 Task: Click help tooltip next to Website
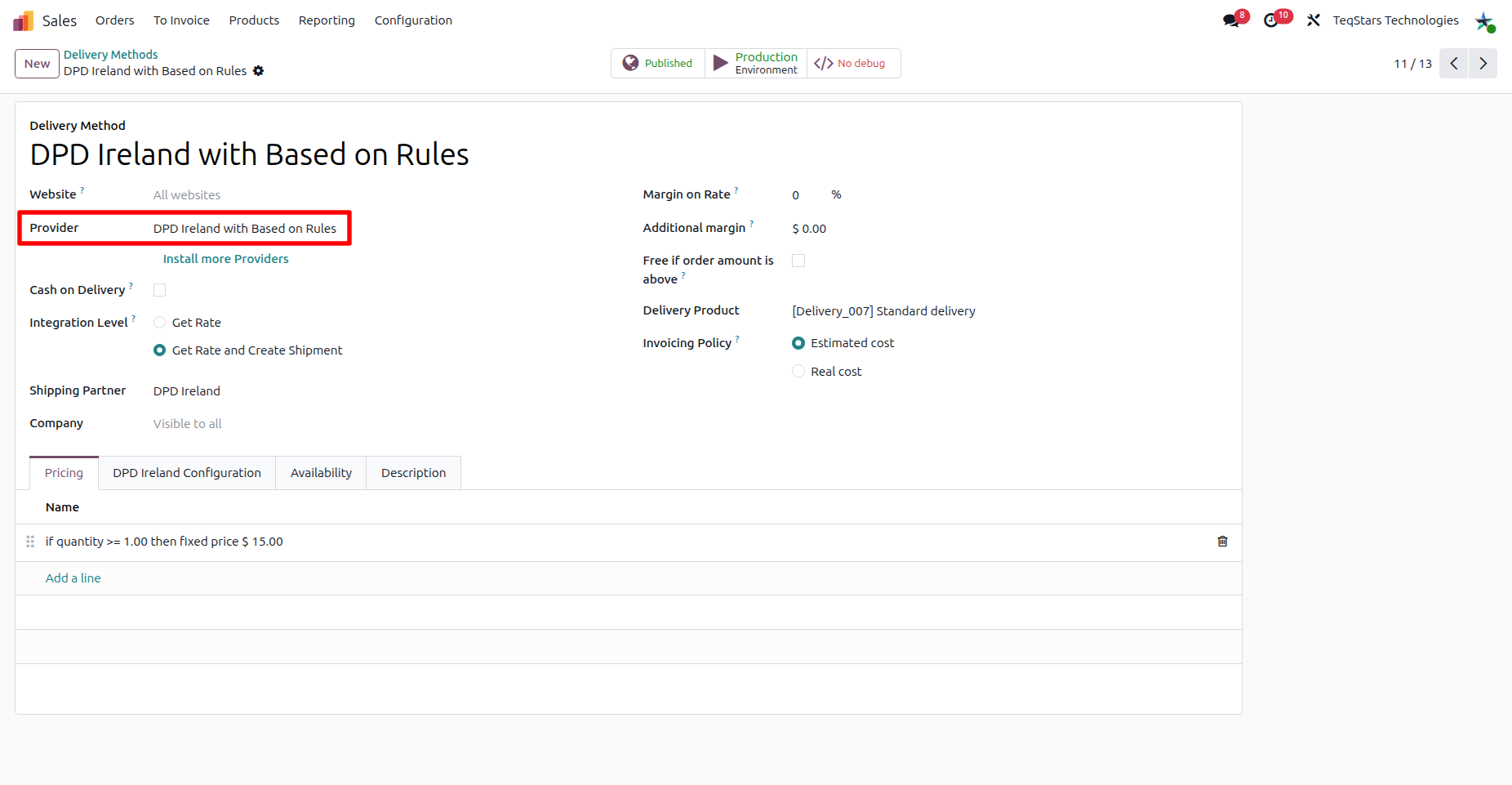82,190
